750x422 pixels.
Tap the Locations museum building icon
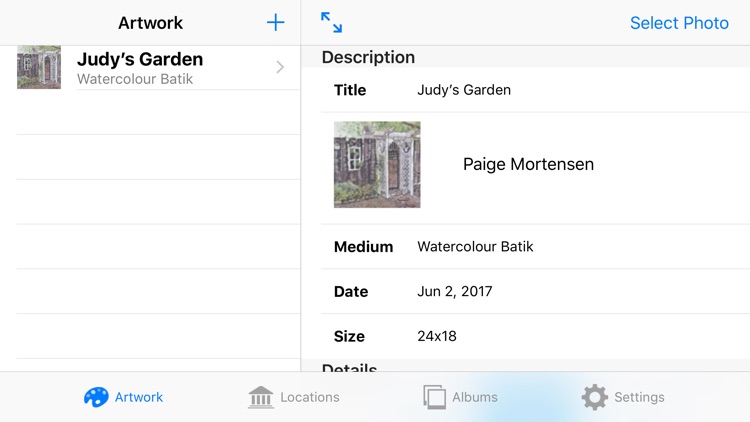261,397
